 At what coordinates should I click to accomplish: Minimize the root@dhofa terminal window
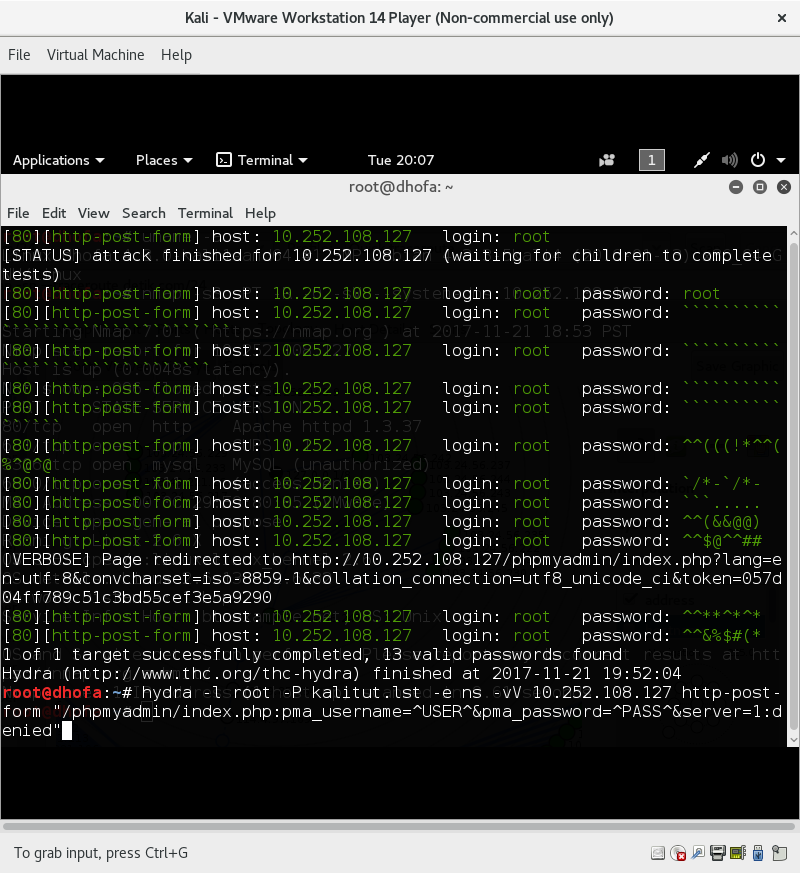[736, 187]
